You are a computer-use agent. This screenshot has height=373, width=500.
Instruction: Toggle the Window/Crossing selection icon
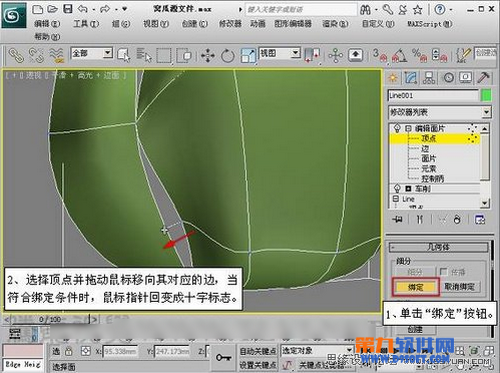click(184, 55)
